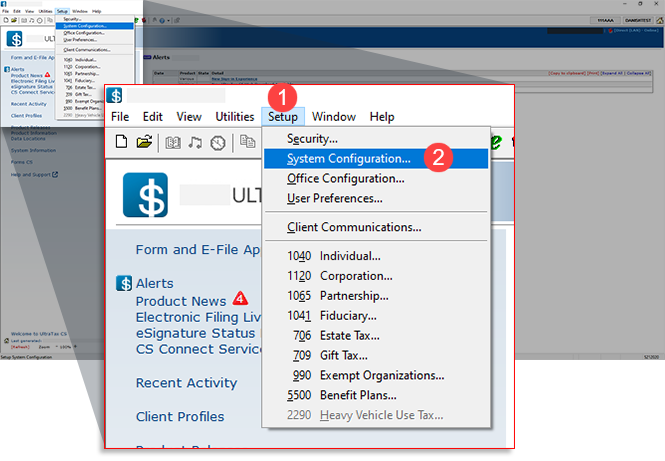The image size is (665, 461).
Task: Choose 1120 Corporation... in enlarged menu
Action: click(376, 276)
